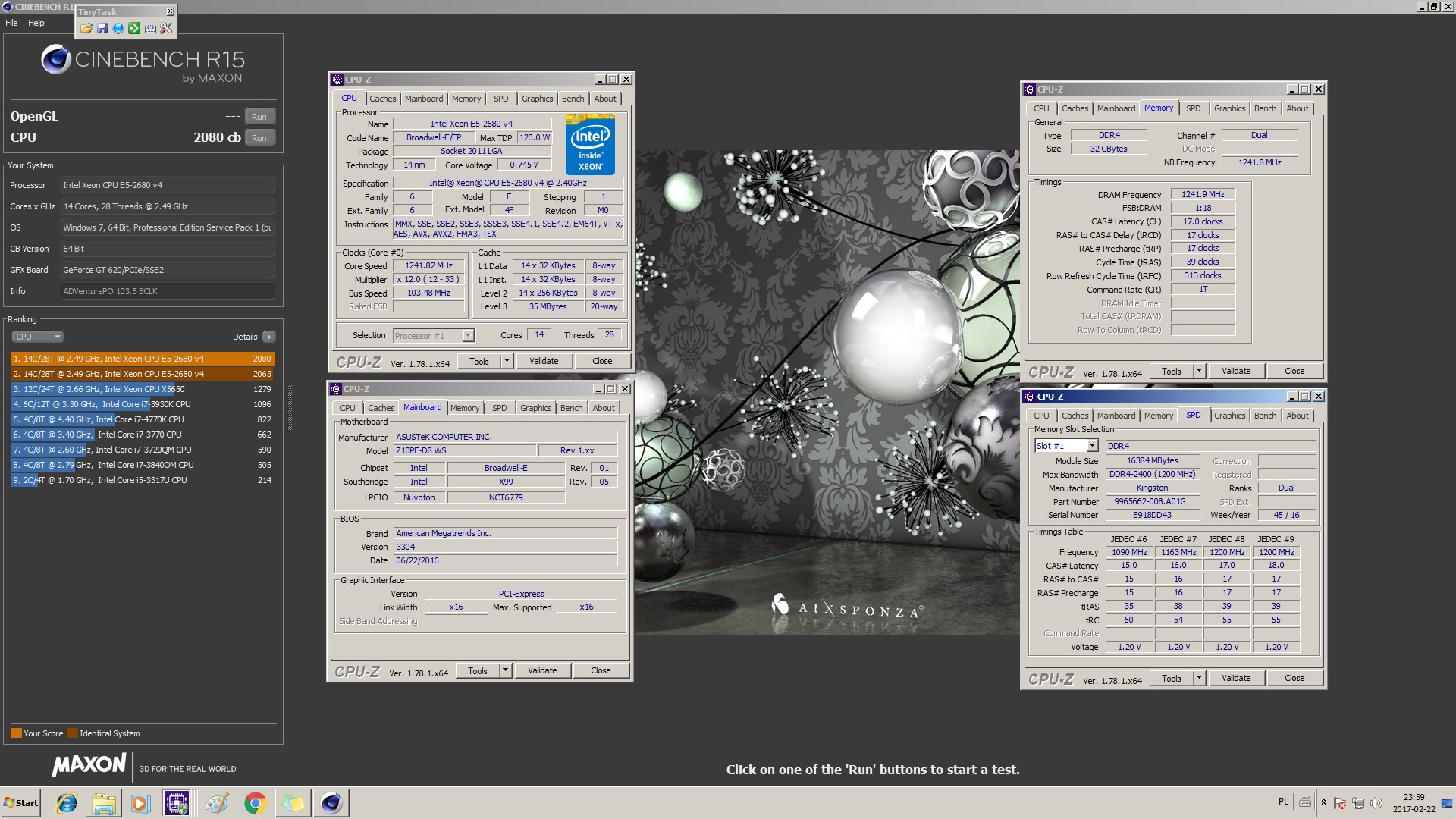The height and width of the screenshot is (819, 1456).
Task: Open Google Chrome from the taskbar
Action: 255,803
